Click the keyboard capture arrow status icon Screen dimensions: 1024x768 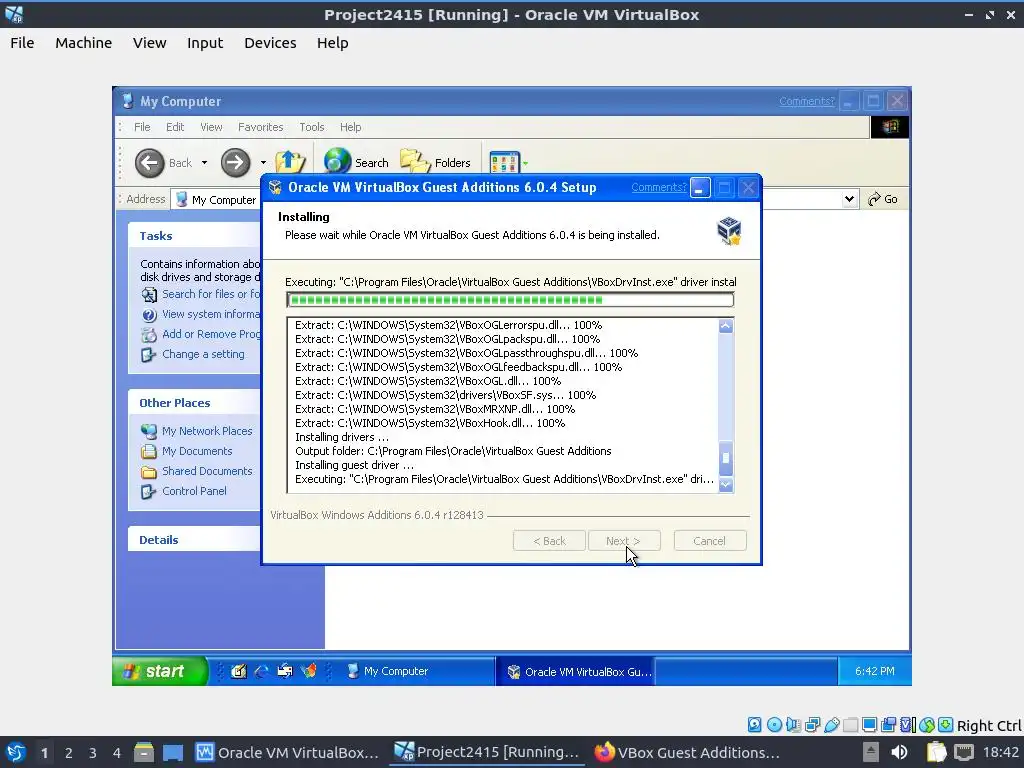[x=946, y=724]
